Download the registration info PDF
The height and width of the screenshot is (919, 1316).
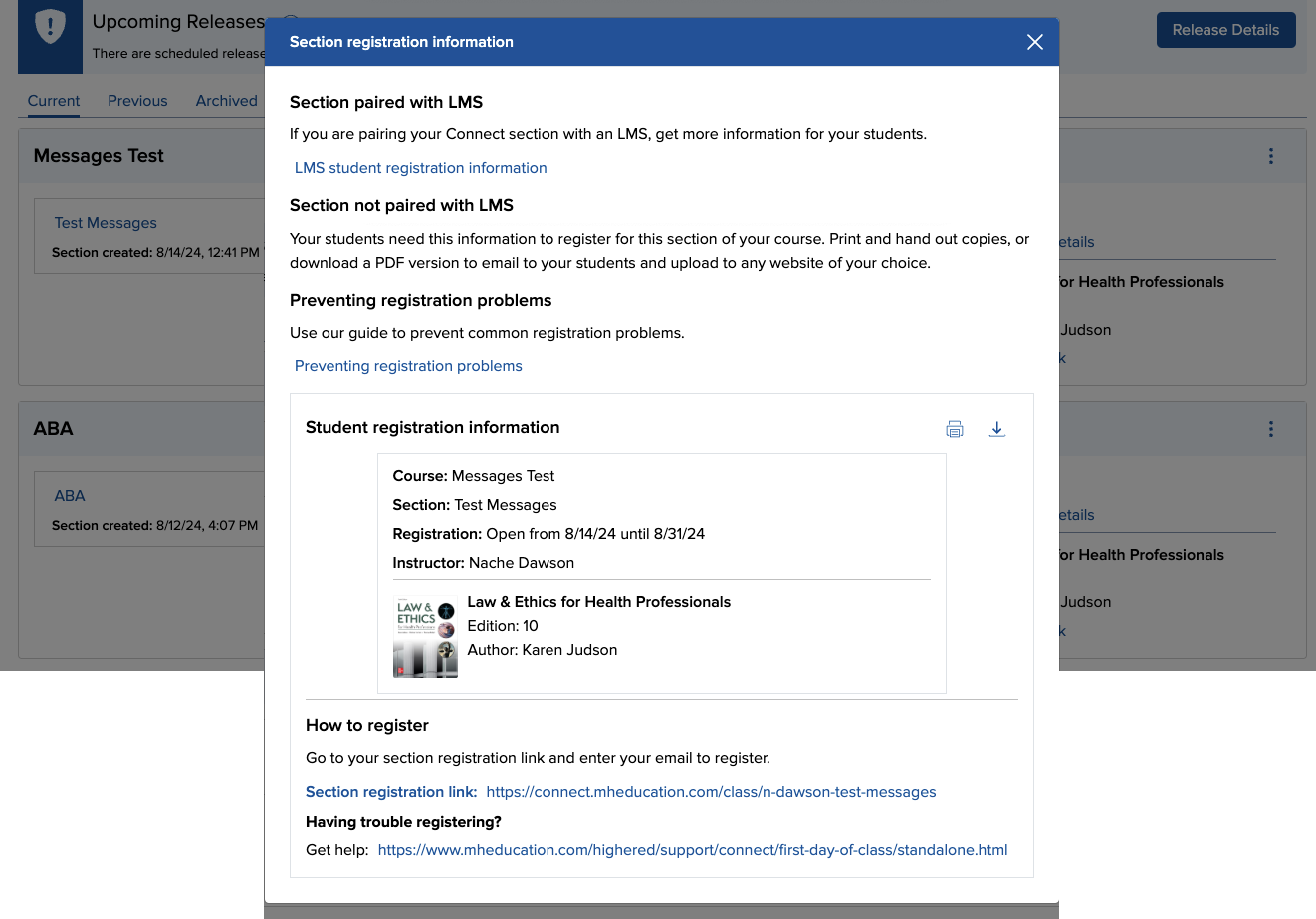tap(996, 429)
